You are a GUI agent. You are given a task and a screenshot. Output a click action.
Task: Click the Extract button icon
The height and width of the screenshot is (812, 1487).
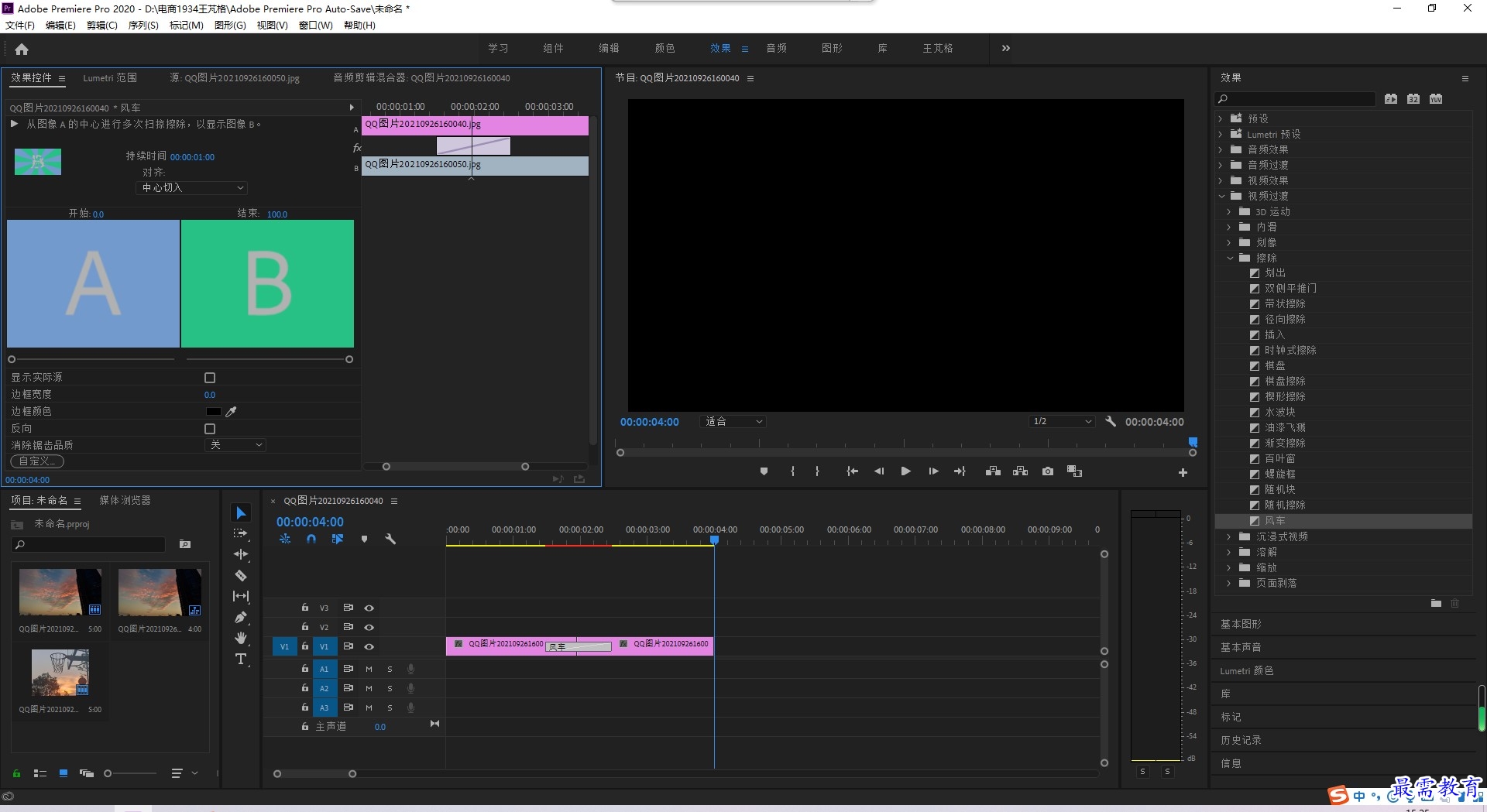1021,471
